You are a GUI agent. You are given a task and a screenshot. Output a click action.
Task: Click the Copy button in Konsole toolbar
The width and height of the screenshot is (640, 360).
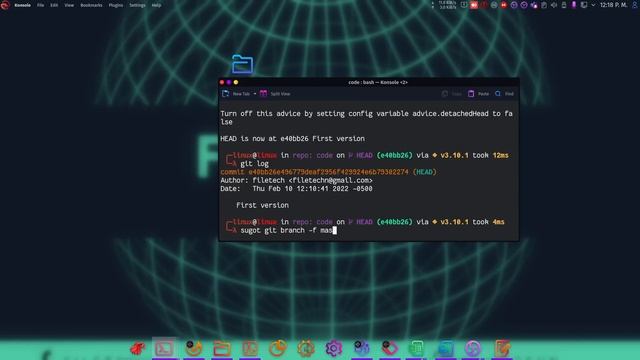coord(452,94)
